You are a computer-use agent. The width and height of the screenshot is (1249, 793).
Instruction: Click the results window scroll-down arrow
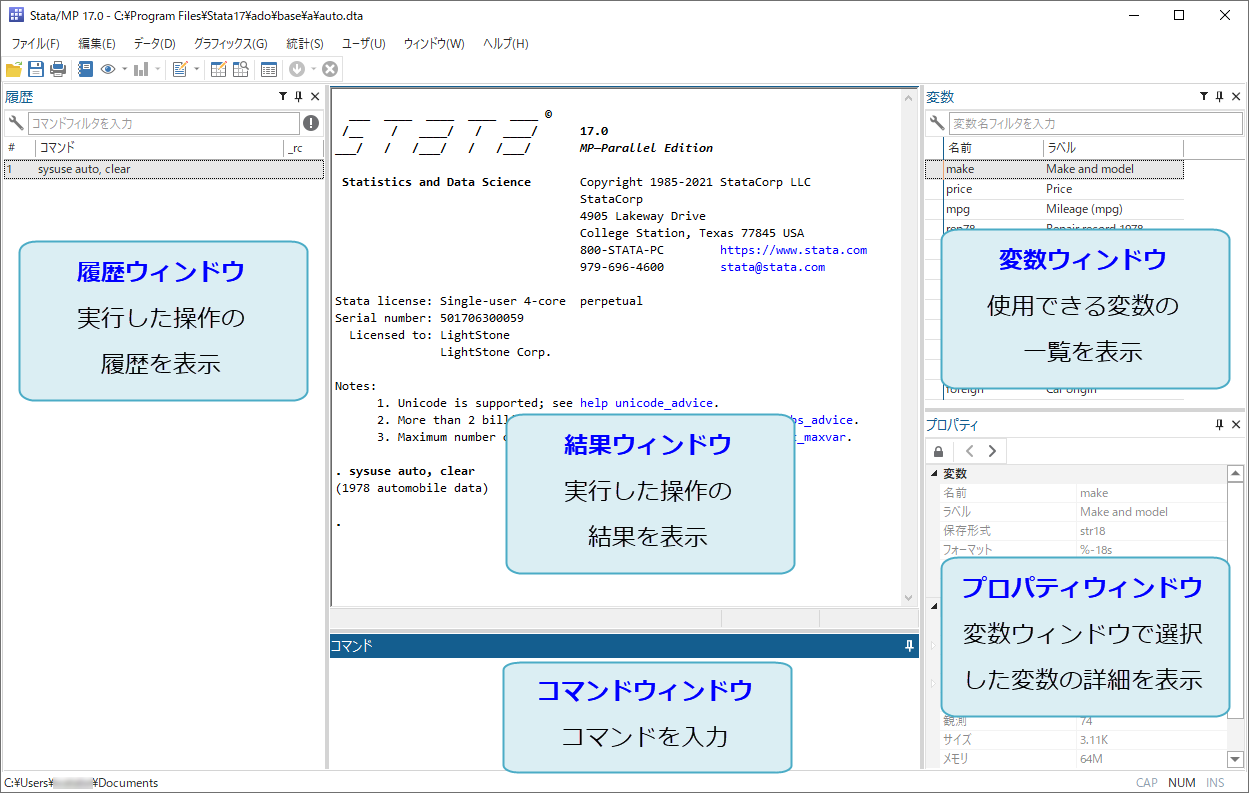coord(909,598)
